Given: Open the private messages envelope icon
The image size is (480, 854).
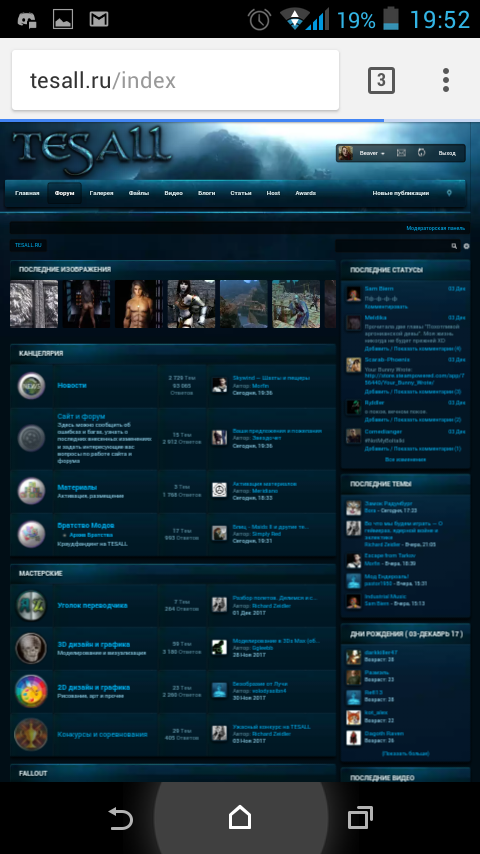Looking at the screenshot, I should coord(402,154).
